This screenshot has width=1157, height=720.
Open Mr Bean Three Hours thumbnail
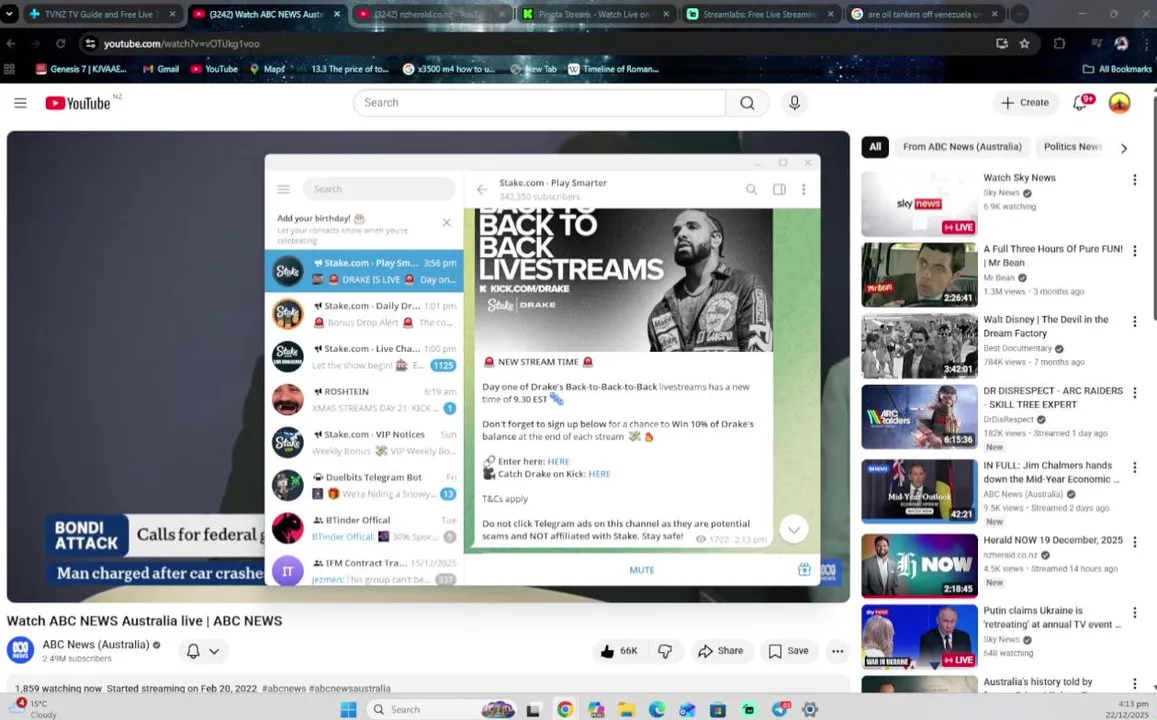(x=919, y=275)
